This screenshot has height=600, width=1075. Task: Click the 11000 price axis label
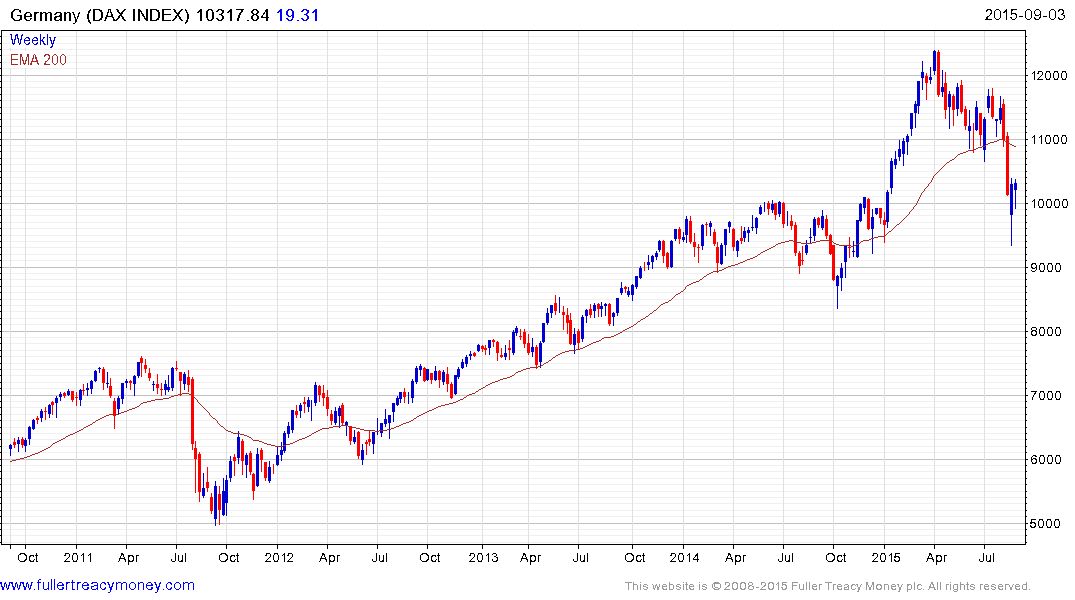tap(1049, 139)
